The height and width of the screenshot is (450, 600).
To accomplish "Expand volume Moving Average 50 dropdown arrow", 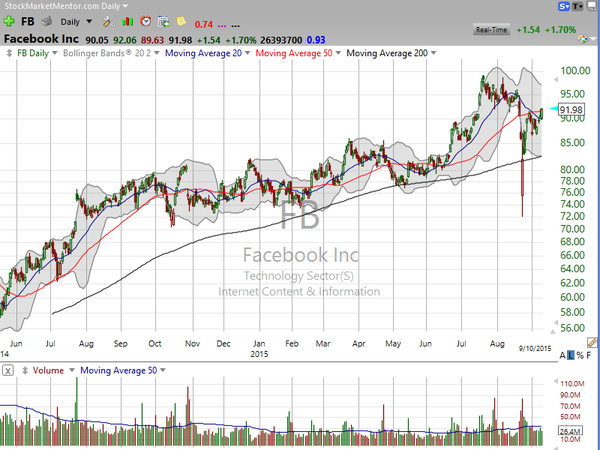I will click(163, 370).
